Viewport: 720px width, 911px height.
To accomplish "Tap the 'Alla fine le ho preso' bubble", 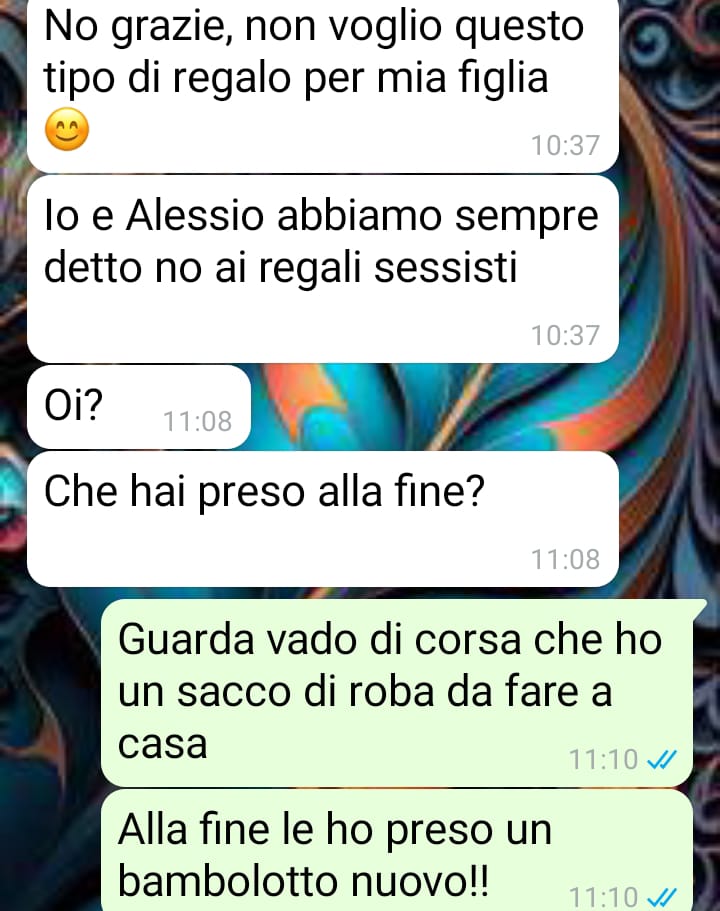I will tap(397, 851).
